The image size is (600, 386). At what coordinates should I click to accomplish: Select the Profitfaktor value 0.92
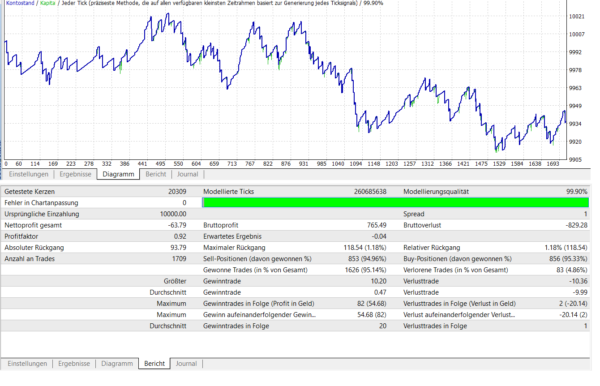(x=180, y=236)
